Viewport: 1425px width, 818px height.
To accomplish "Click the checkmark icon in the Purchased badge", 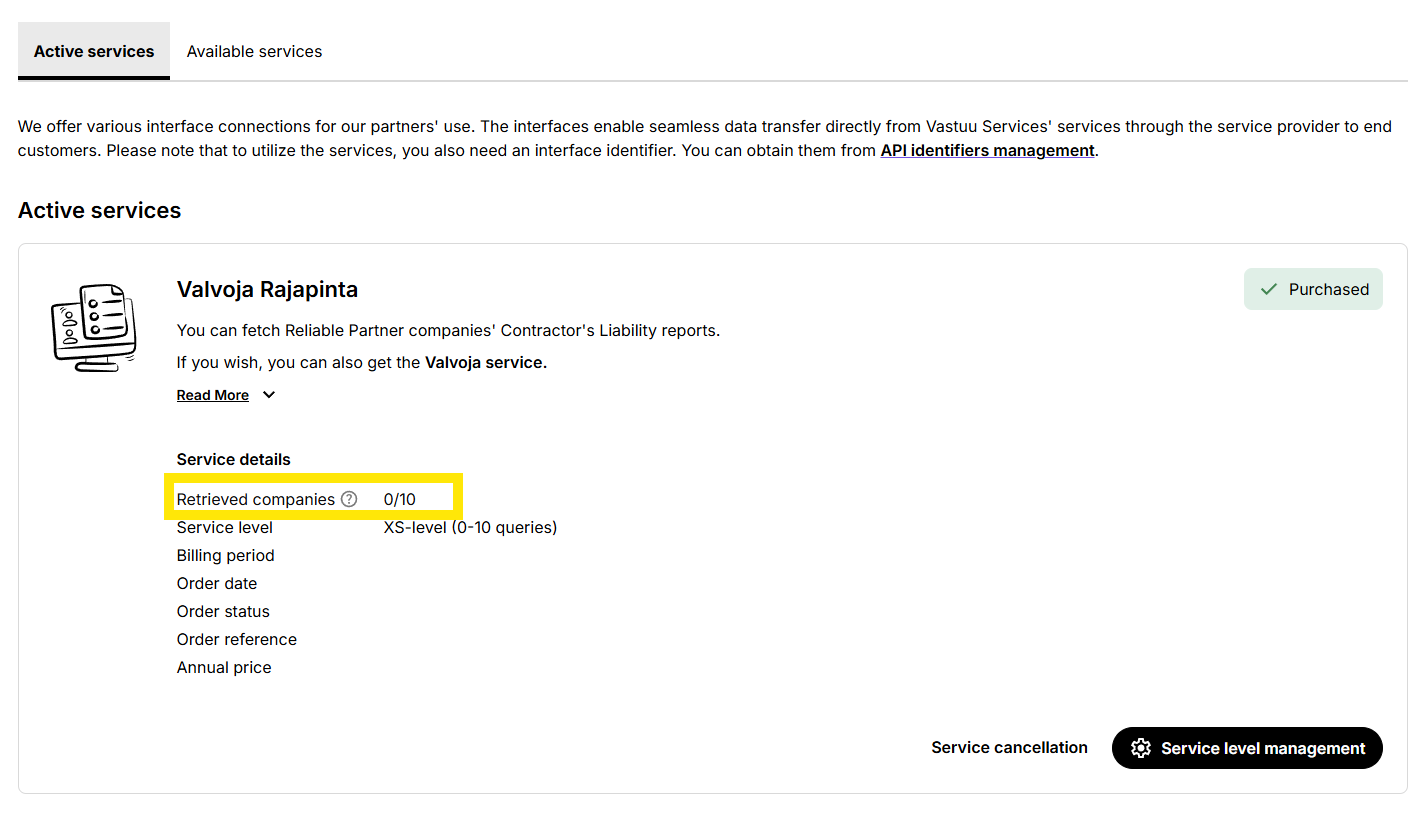I will coord(1269,289).
